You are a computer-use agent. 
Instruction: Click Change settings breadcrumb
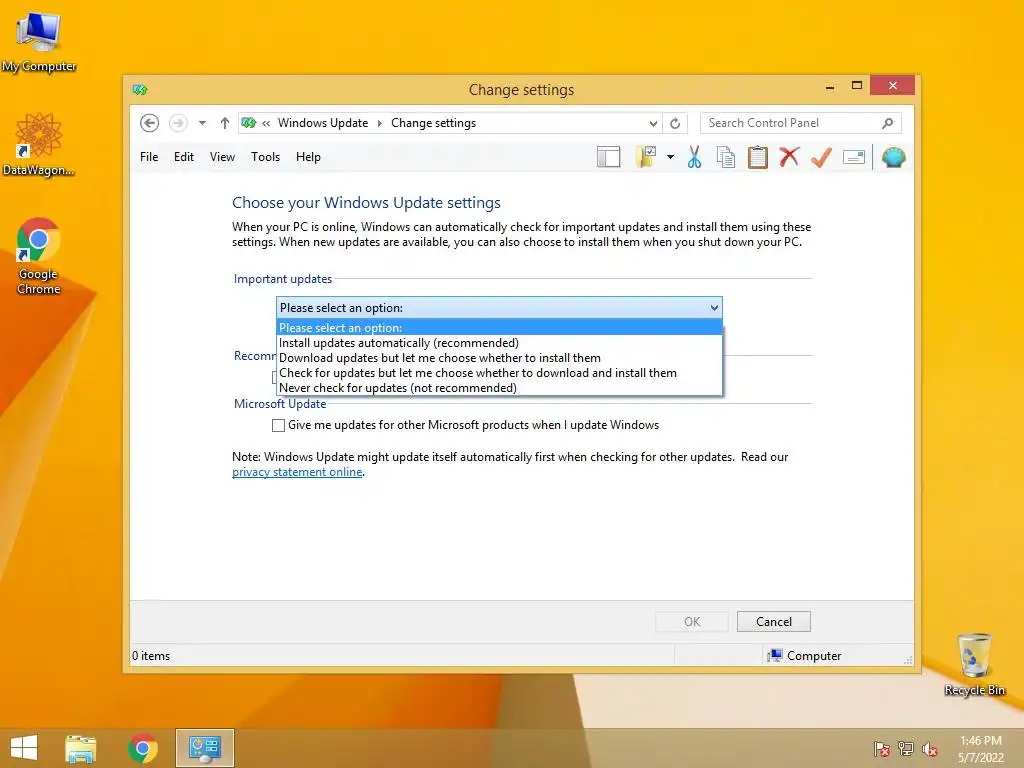pos(434,123)
